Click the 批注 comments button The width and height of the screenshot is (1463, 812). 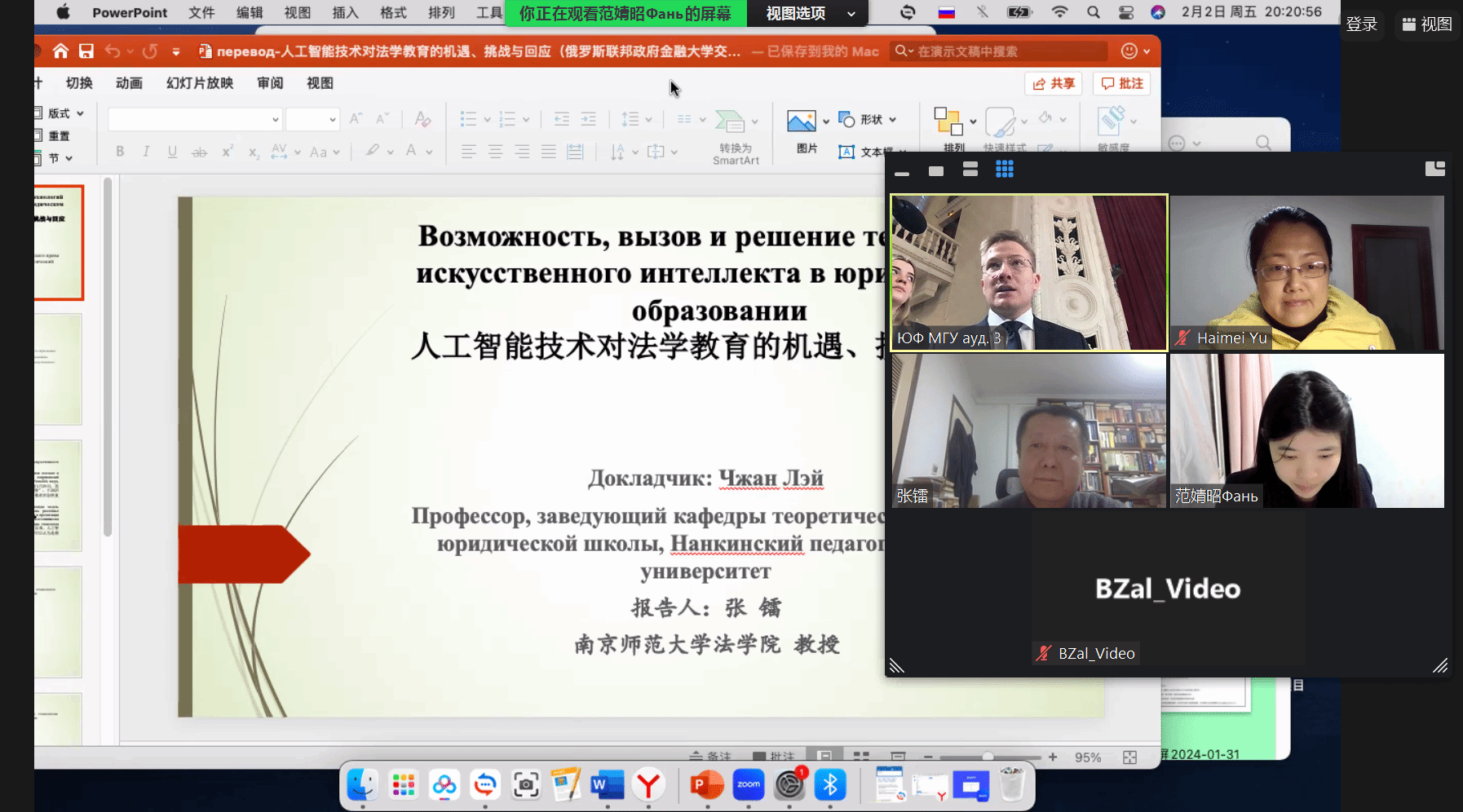click(1122, 83)
